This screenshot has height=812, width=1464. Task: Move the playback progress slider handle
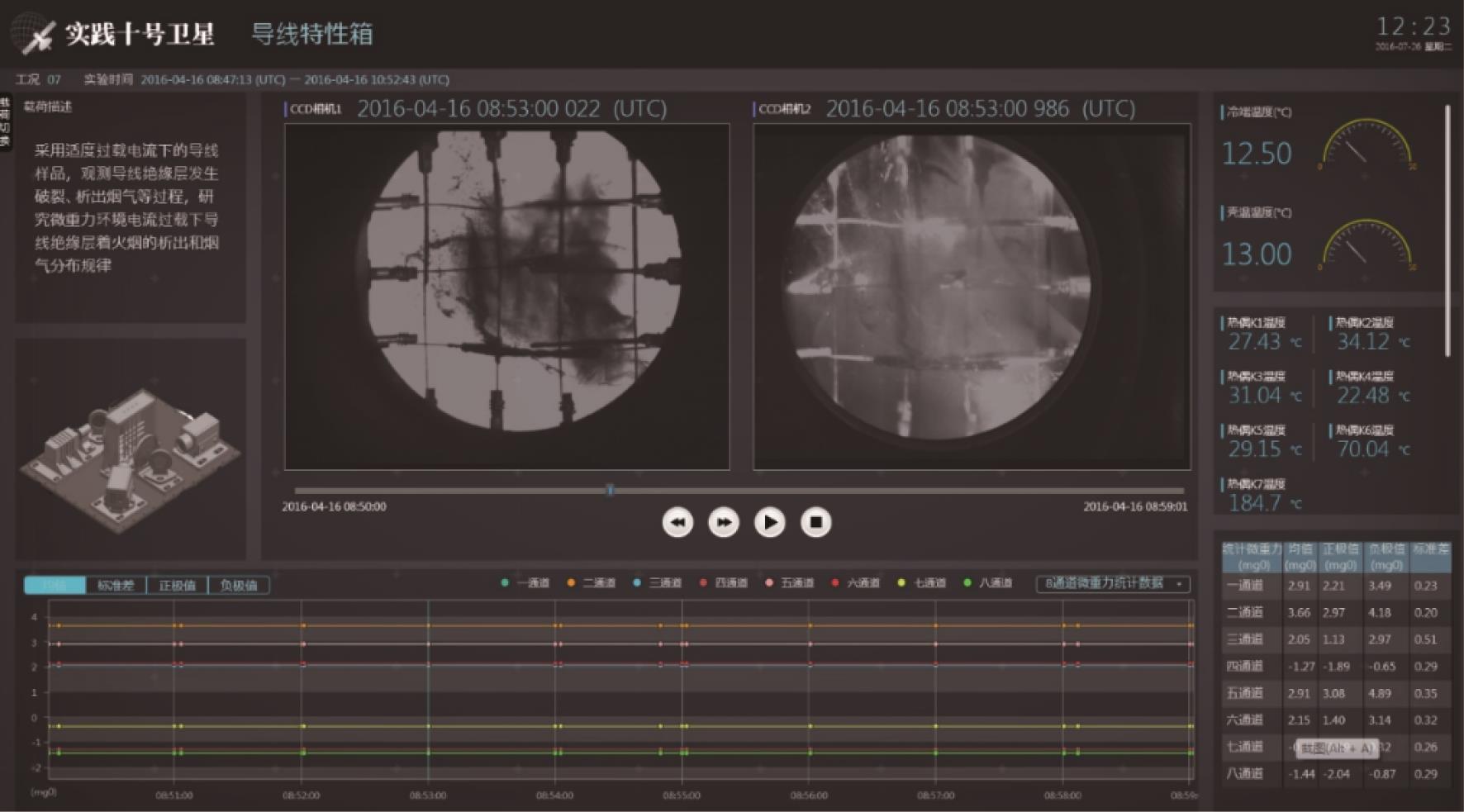(610, 490)
